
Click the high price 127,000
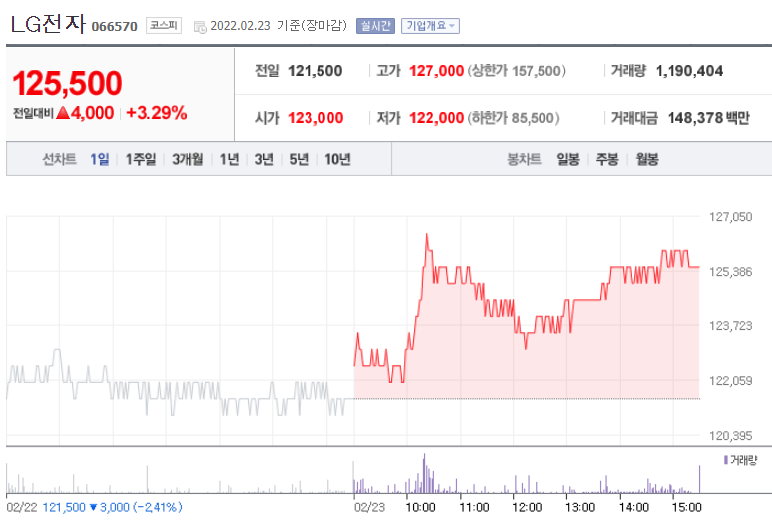point(437,71)
